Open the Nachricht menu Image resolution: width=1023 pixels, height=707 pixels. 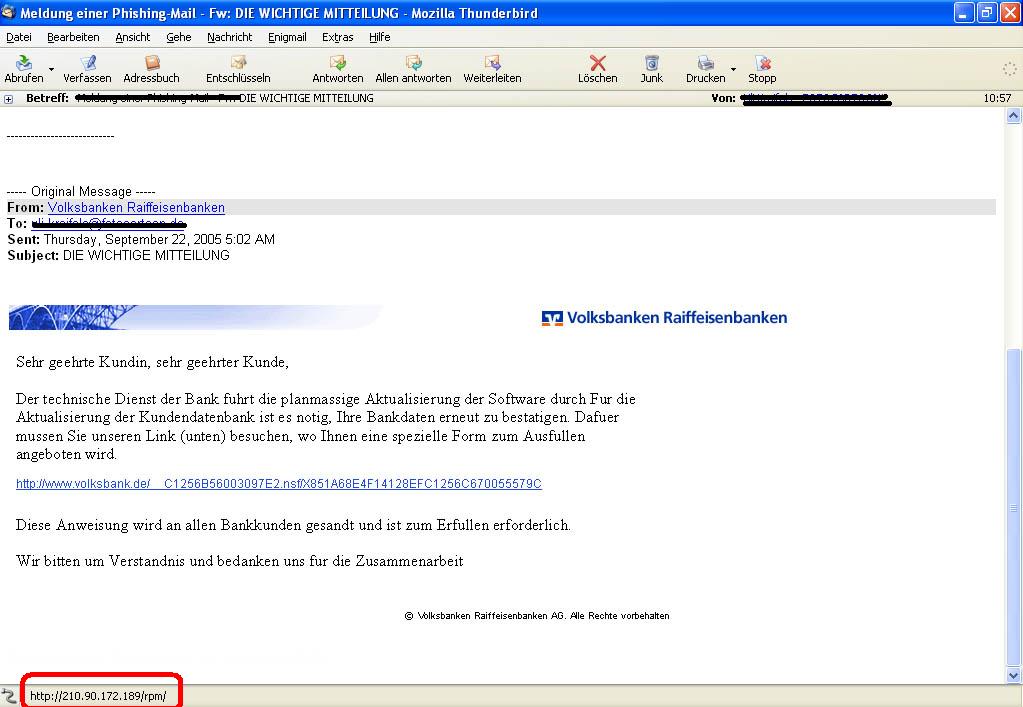click(x=230, y=37)
